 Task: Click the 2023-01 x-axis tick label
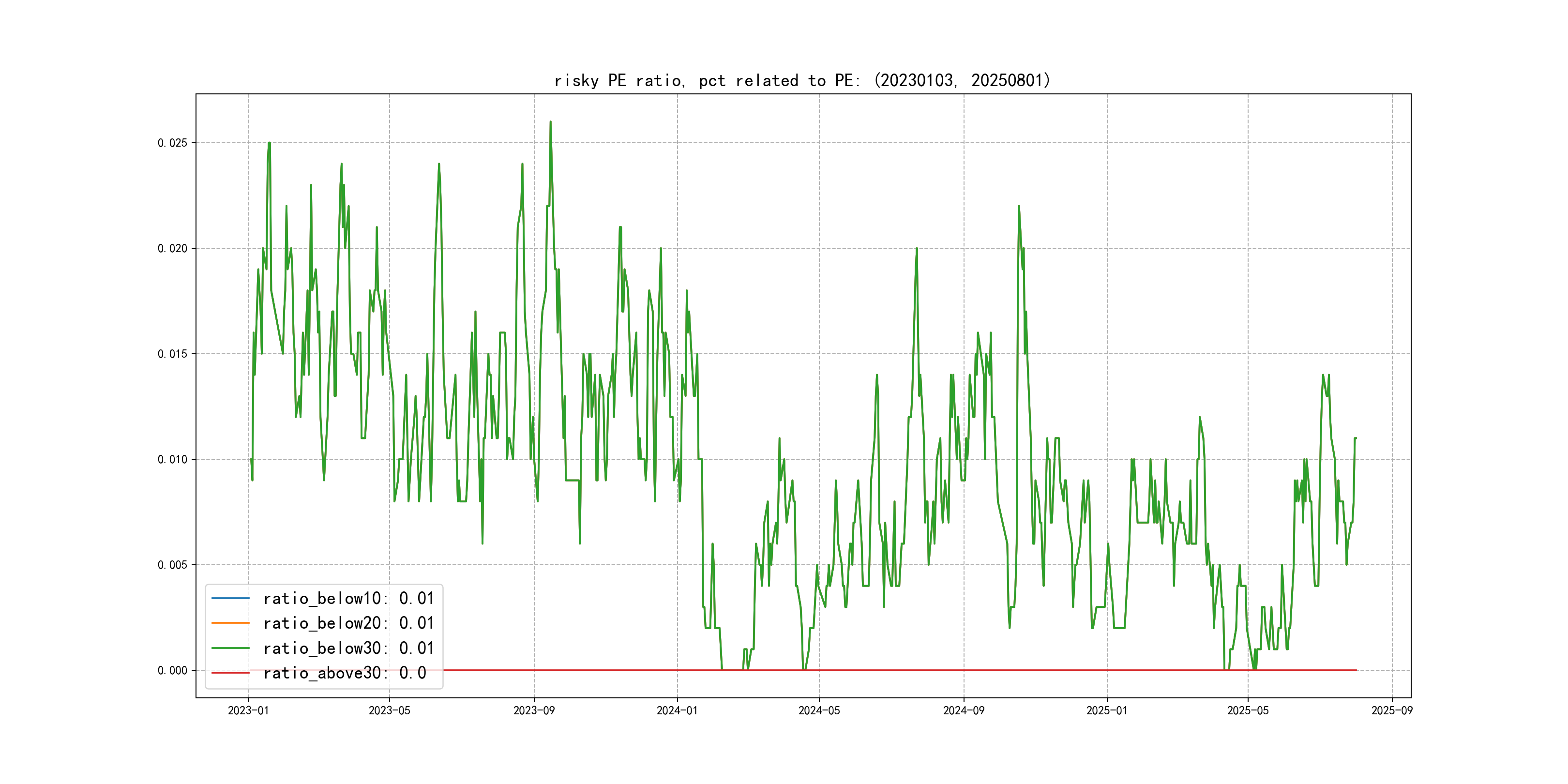[x=248, y=710]
